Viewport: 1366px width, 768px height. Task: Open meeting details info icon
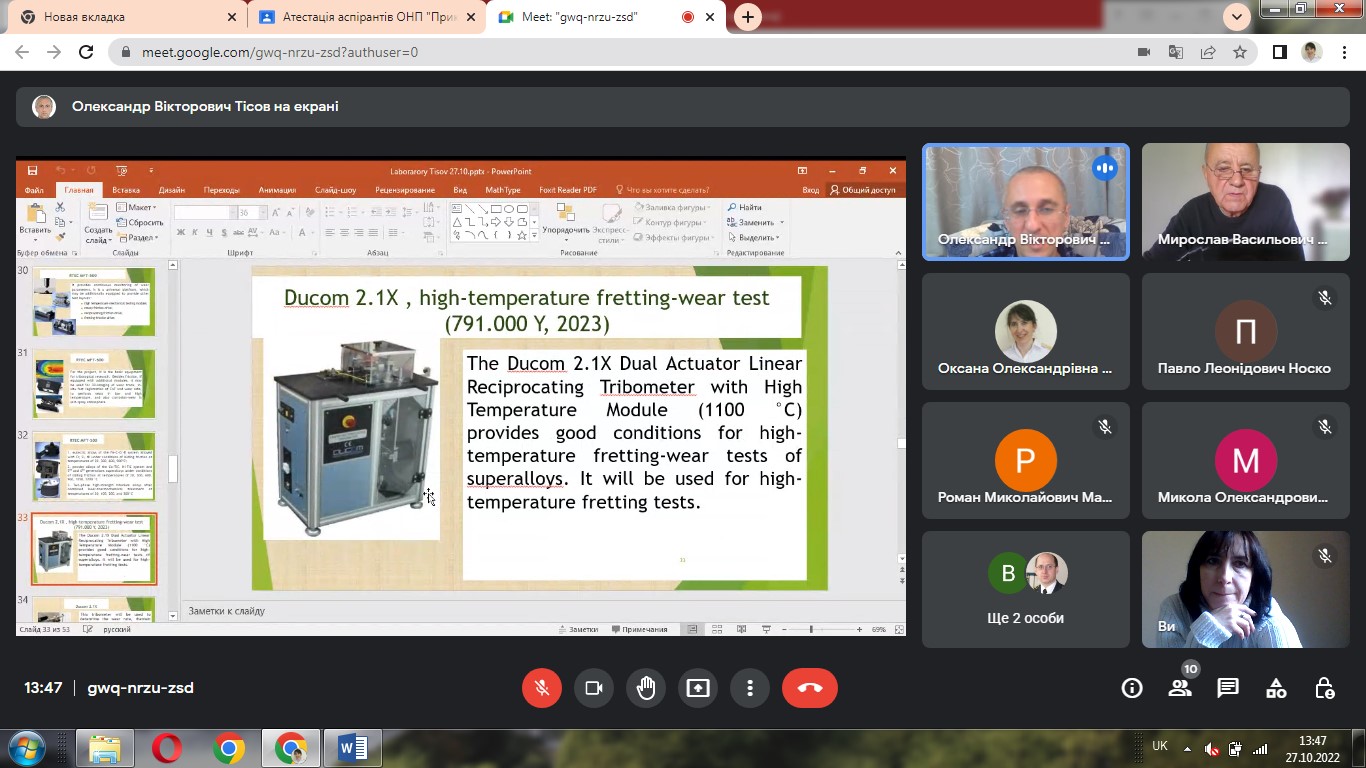click(x=1132, y=688)
